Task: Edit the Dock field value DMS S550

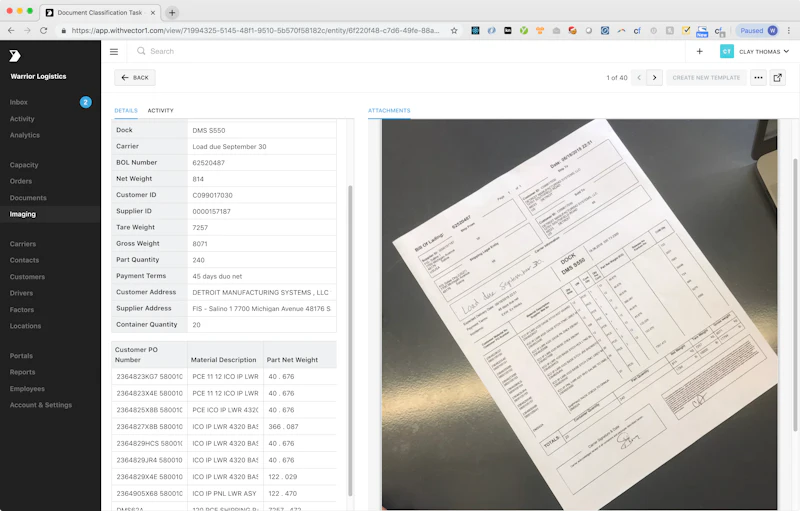Action: (x=262, y=130)
